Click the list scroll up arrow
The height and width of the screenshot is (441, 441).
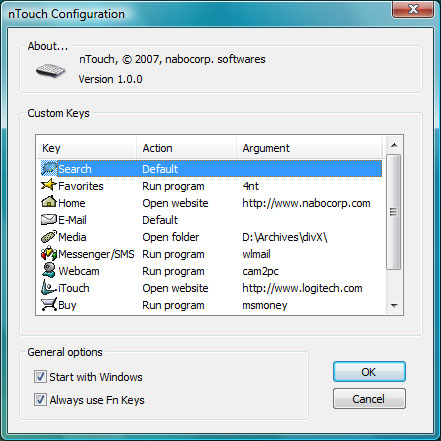[x=394, y=145]
